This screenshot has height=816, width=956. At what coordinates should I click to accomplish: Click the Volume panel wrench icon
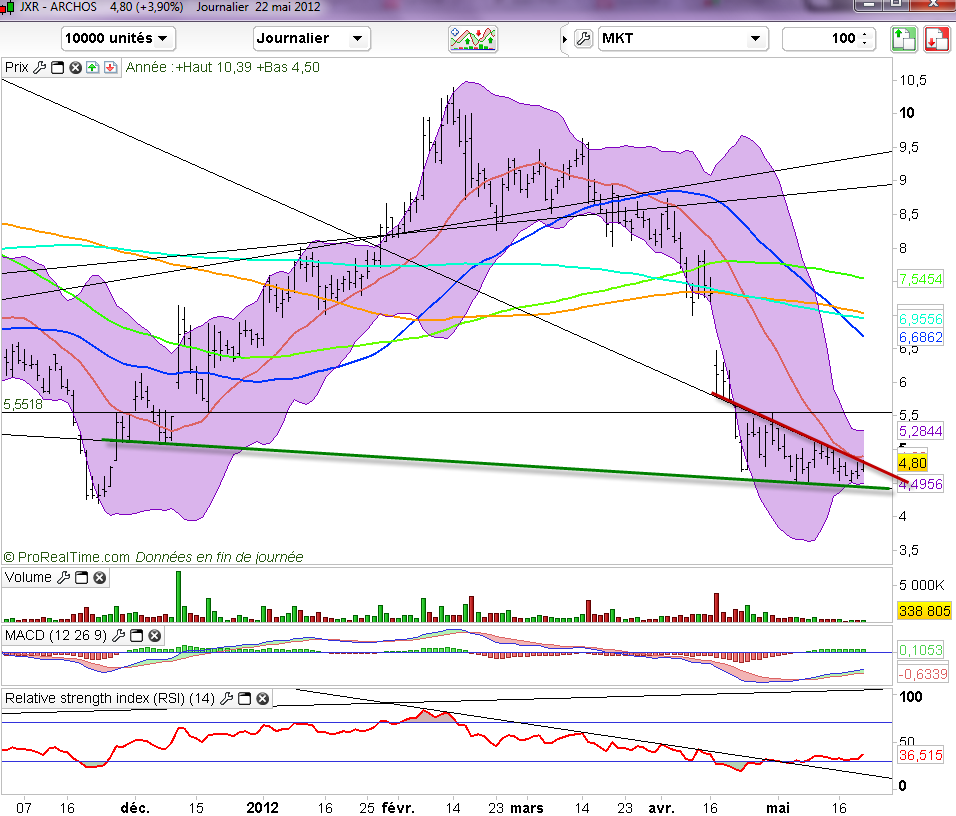tap(63, 578)
